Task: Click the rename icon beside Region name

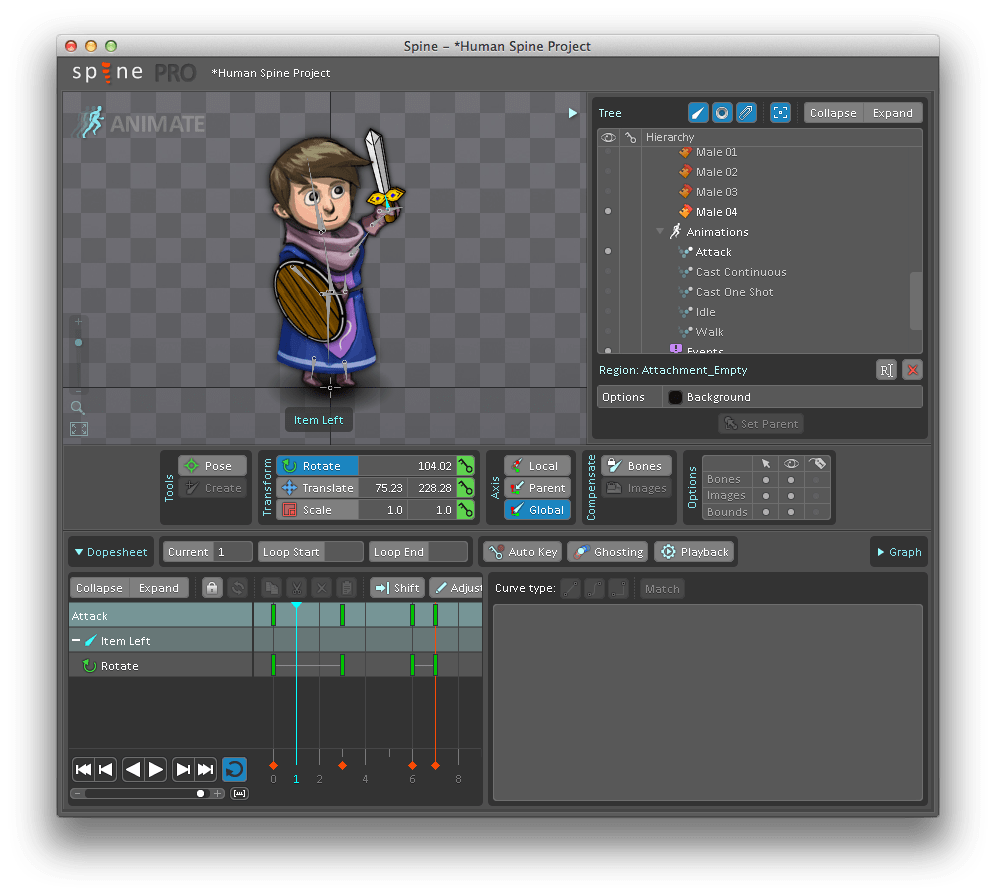Action: point(886,370)
